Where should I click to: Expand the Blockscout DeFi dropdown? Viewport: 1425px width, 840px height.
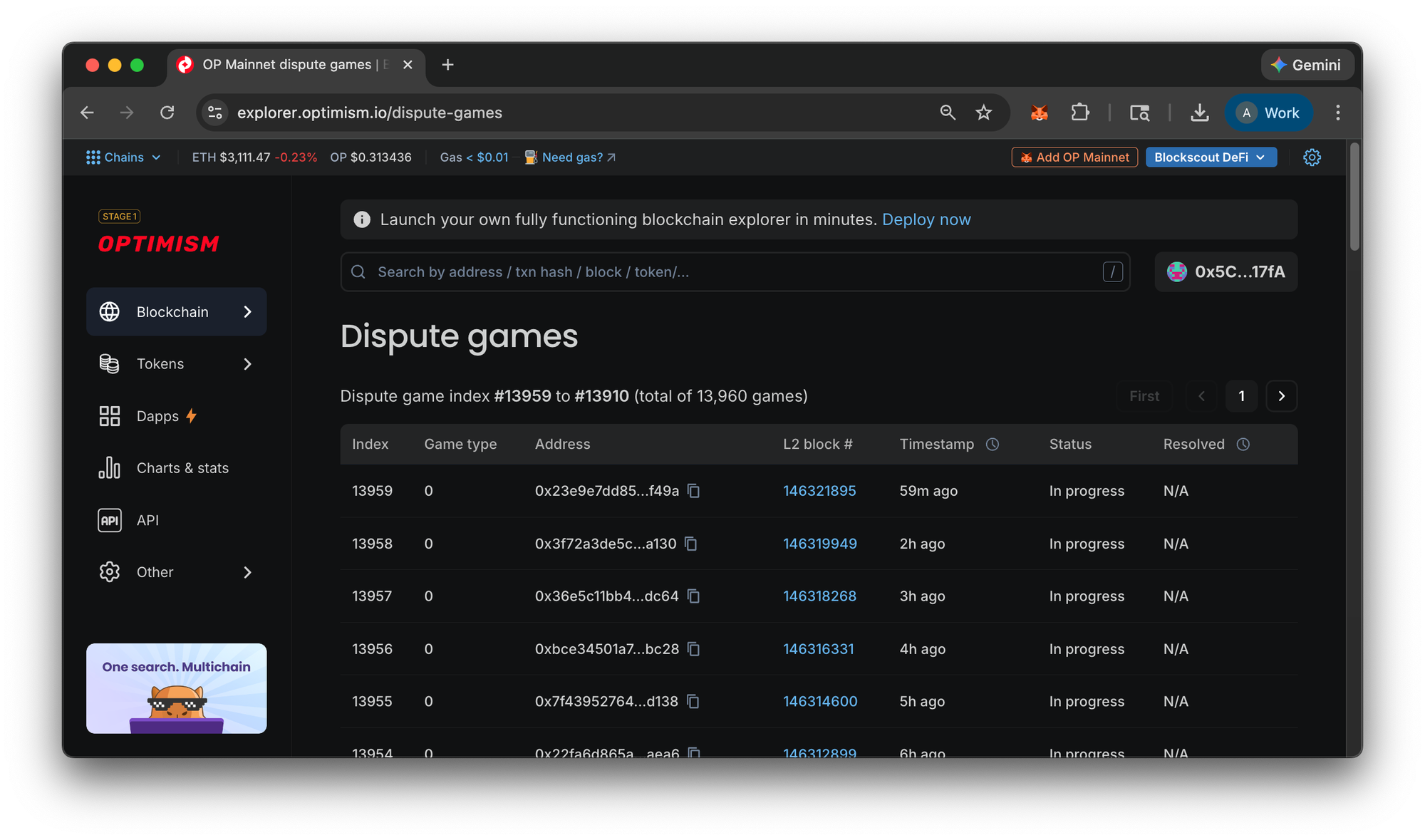[1211, 157]
